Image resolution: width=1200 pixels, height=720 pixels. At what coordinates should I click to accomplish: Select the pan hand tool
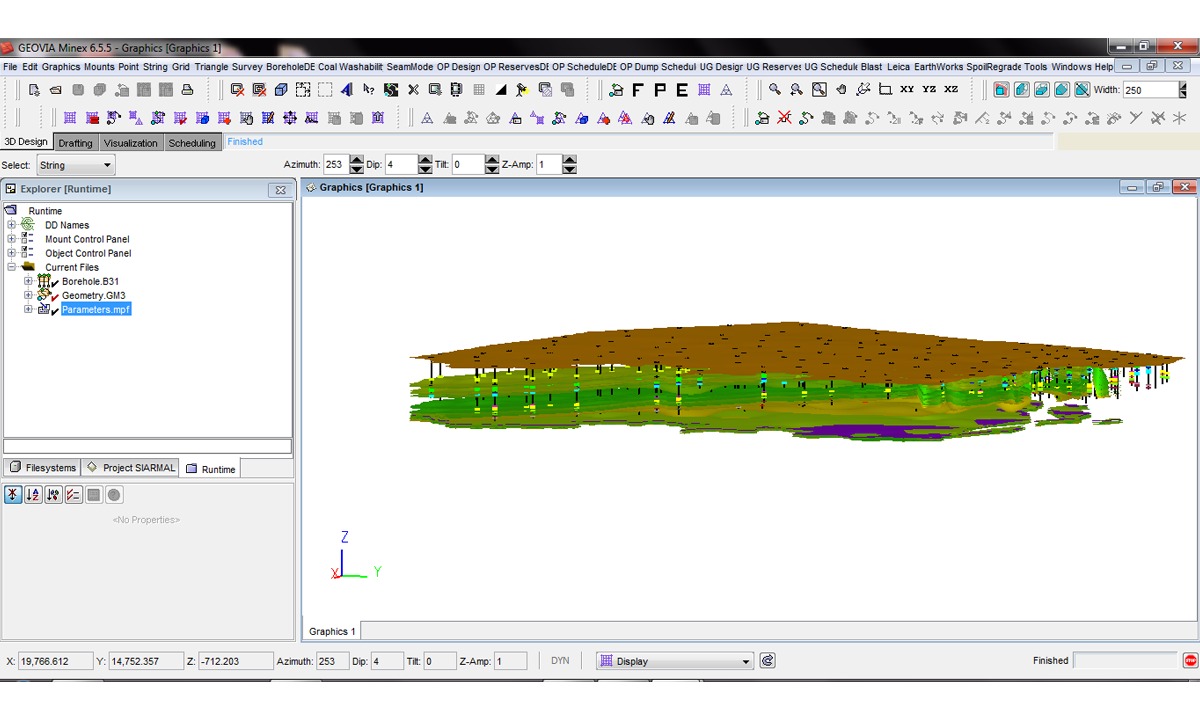(x=841, y=89)
